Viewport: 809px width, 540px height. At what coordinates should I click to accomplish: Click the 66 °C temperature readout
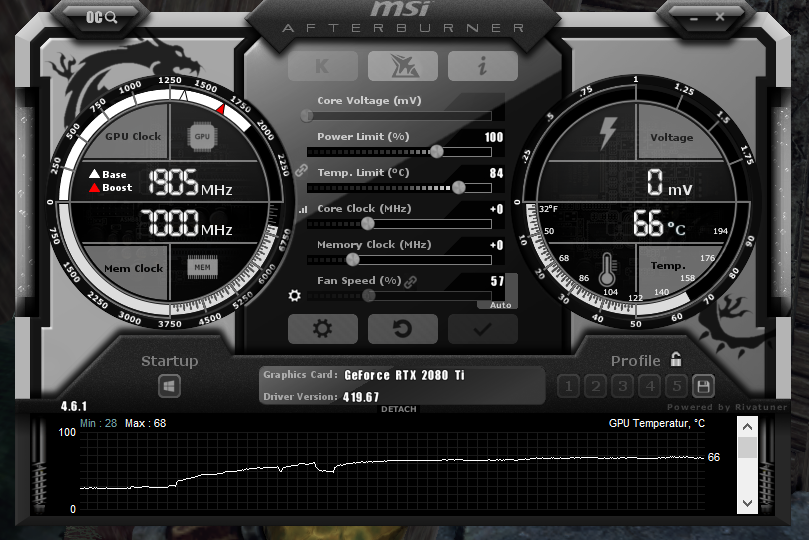tap(660, 224)
